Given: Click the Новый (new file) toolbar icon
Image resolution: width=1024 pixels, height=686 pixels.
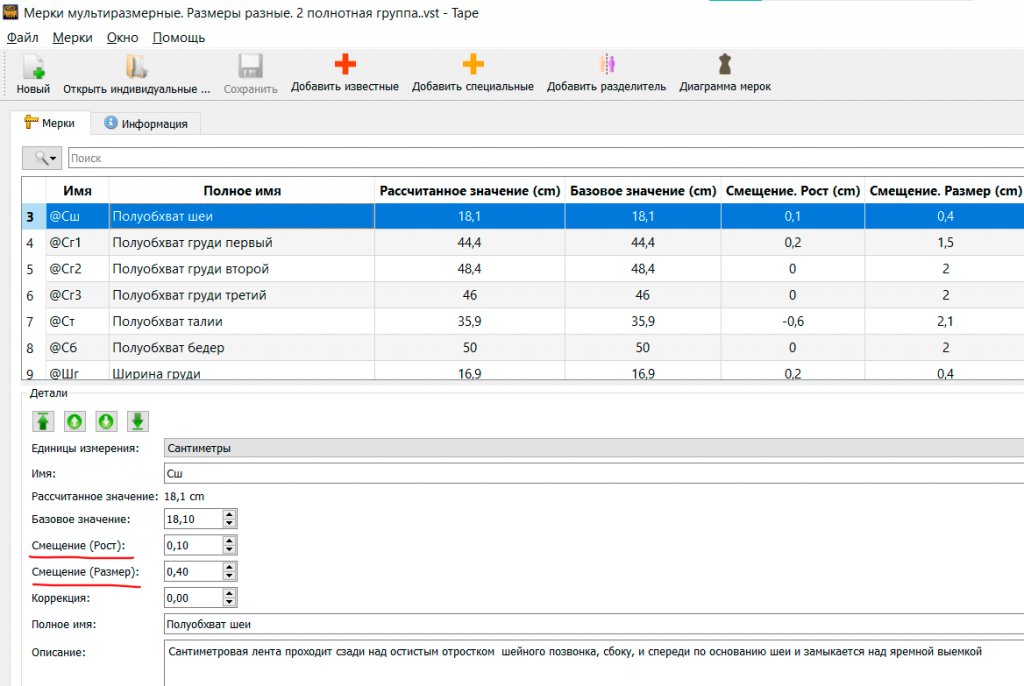Looking at the screenshot, I should pyautogui.click(x=33, y=67).
